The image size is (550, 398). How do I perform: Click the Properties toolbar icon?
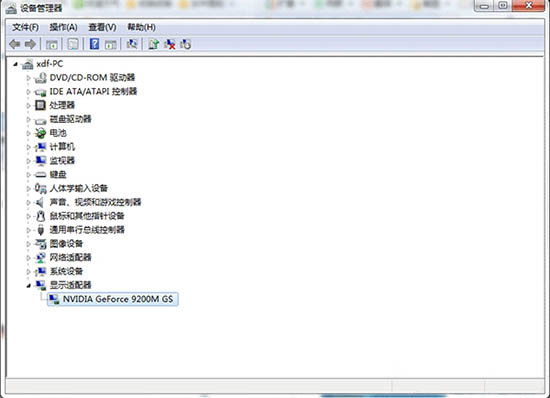[x=73, y=44]
